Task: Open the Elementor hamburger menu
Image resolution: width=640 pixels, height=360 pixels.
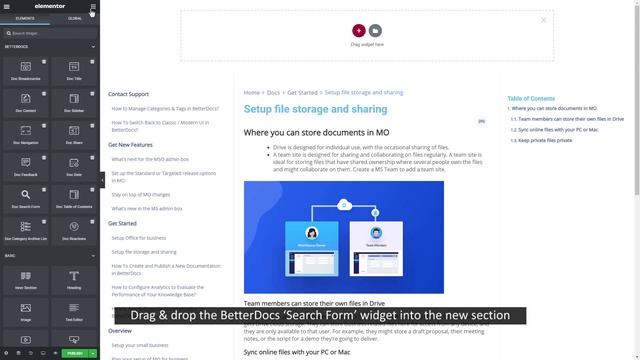Action: [x=7, y=7]
